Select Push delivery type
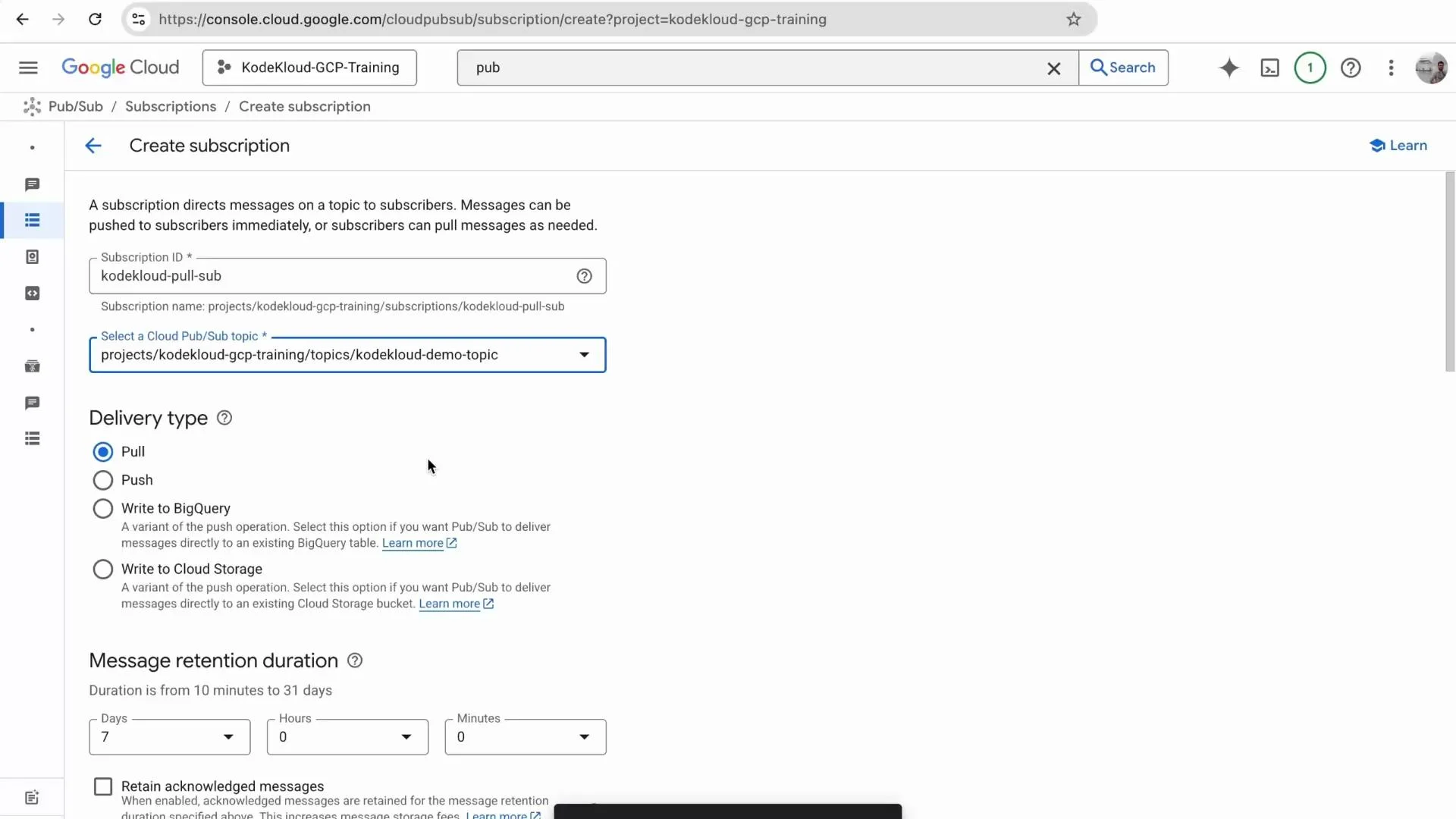Screen dimensions: 1456x819 [103, 481]
